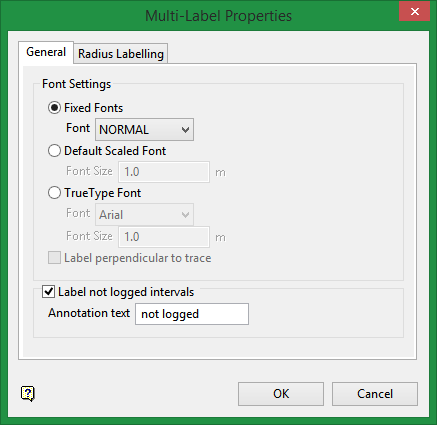
Task: Switch to the Radius Labelling tab
Action: 121,54
